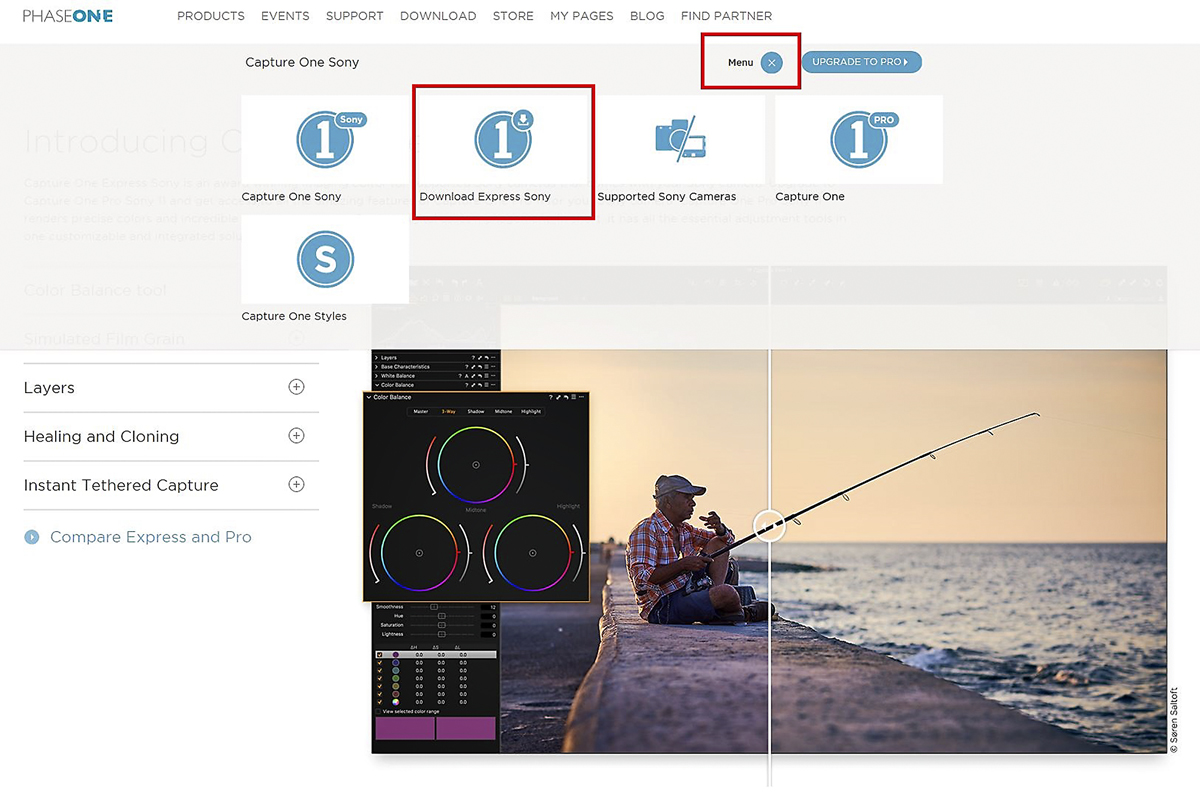Screen dimensions: 1200x806
Task: Close the menu with the X icon
Action: (771, 62)
